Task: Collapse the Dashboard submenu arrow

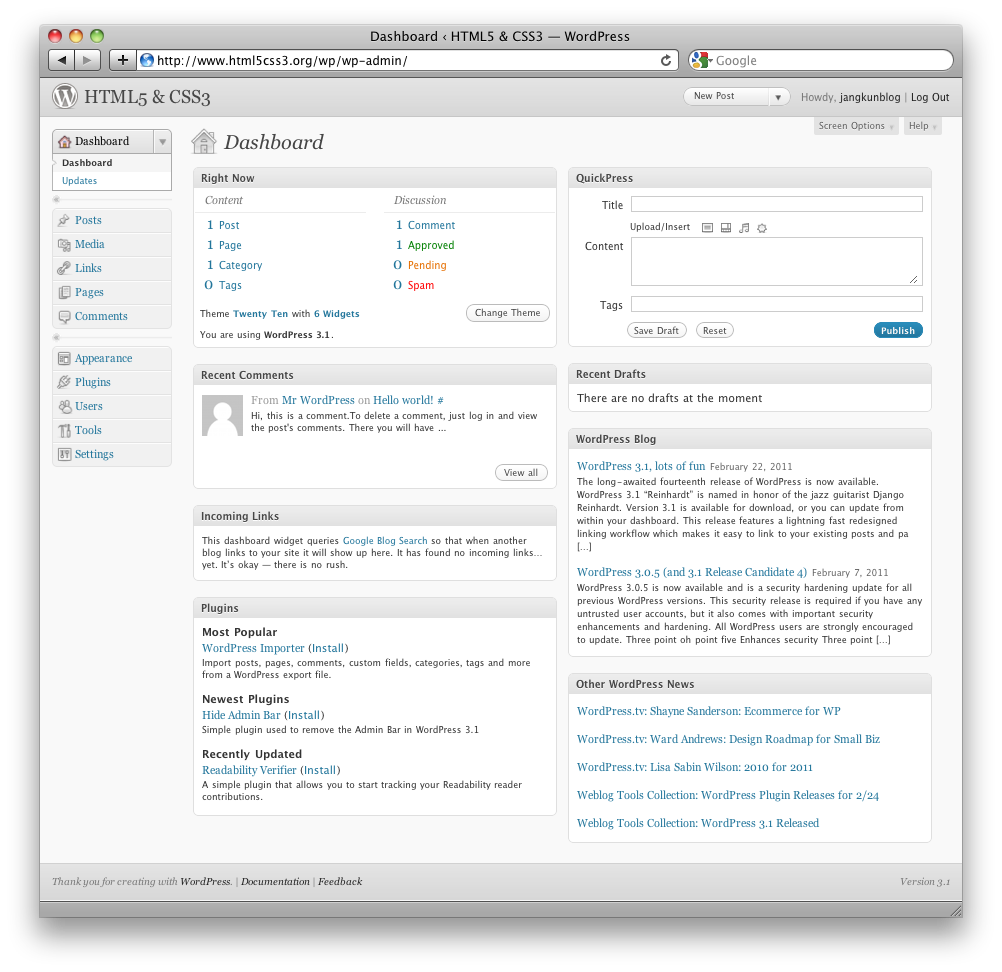Action: [162, 142]
